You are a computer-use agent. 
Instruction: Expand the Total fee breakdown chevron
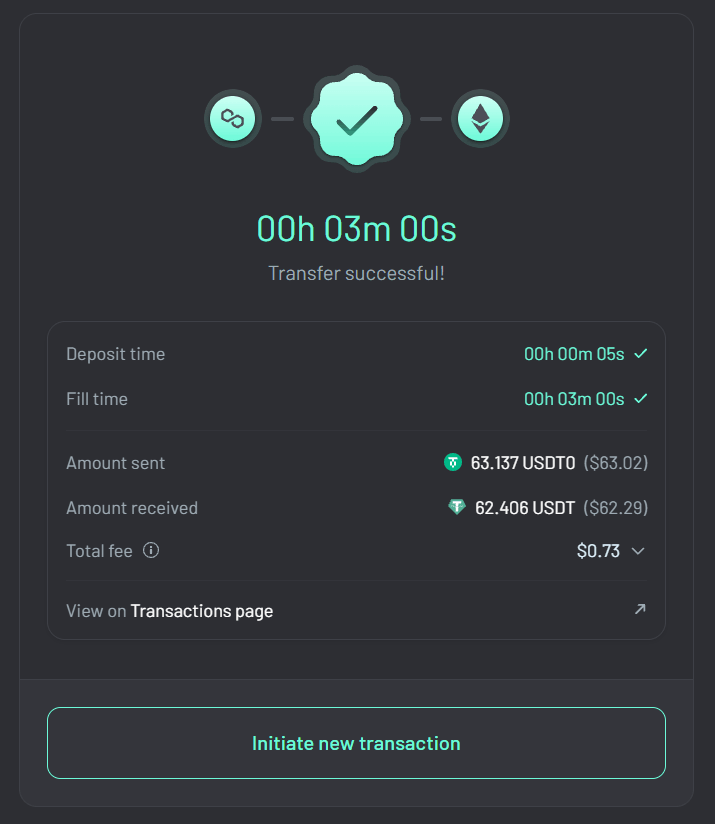tap(638, 551)
